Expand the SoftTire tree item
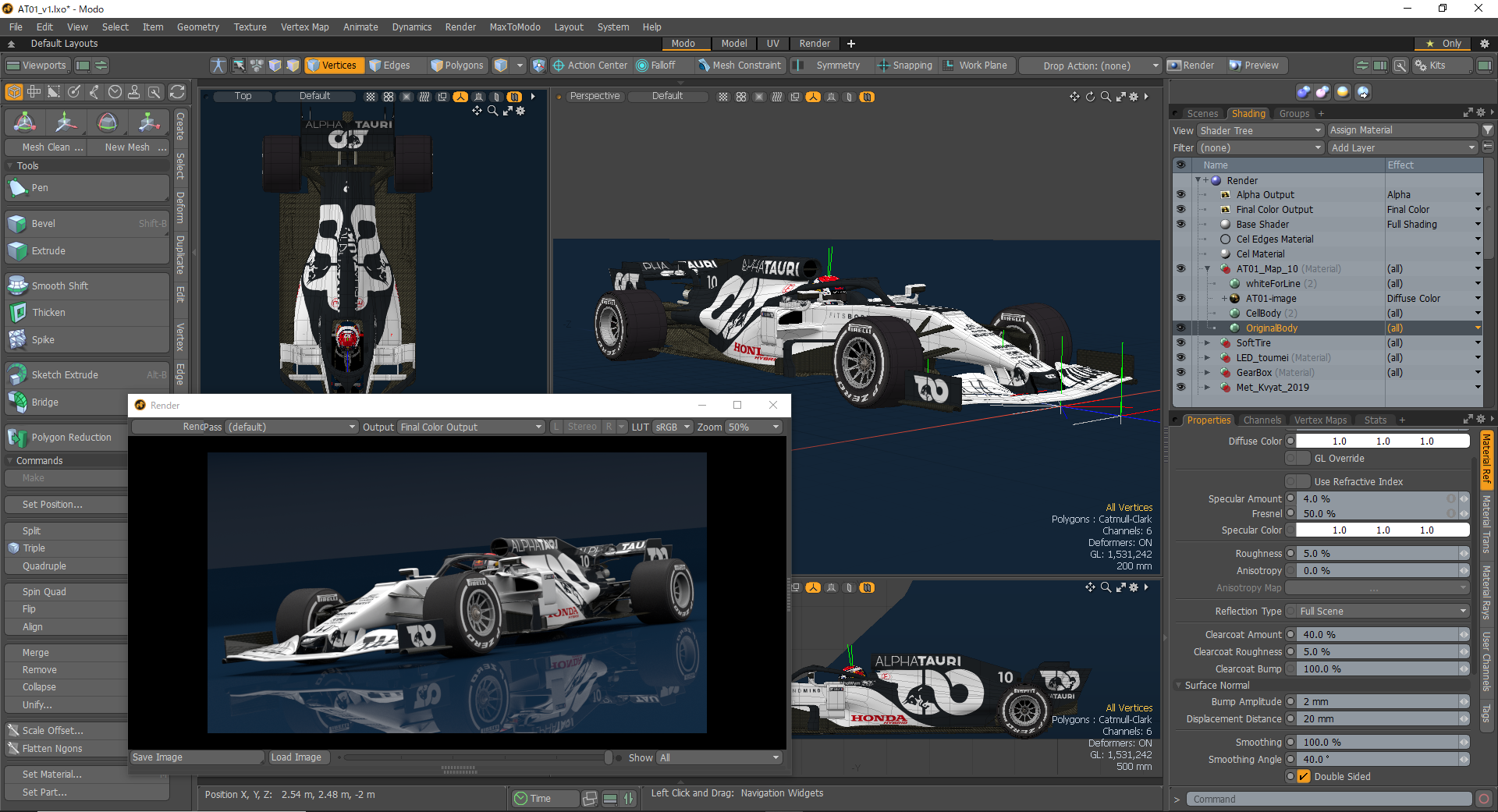 click(1207, 342)
